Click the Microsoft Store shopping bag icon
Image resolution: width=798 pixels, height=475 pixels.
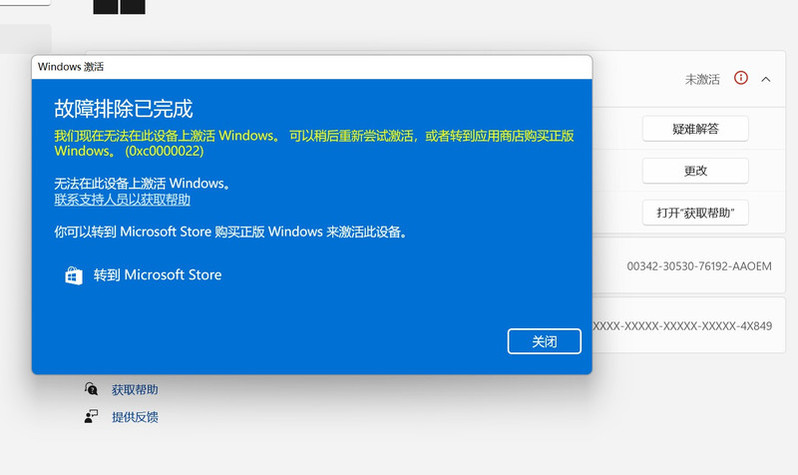click(73, 275)
